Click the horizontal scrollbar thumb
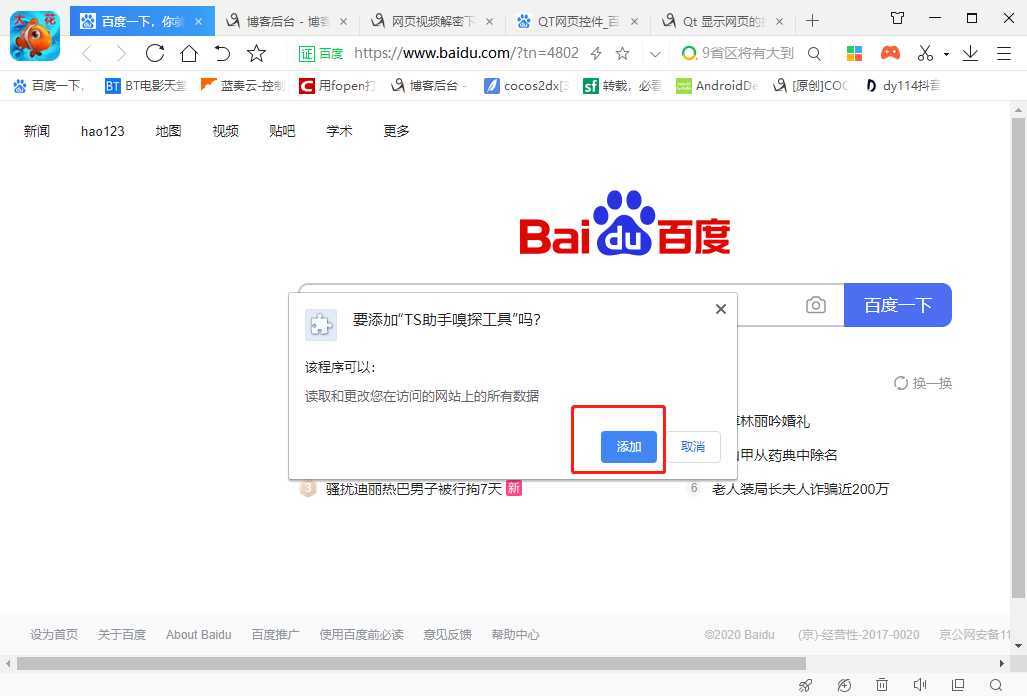Image resolution: width=1027 pixels, height=696 pixels. click(x=411, y=663)
